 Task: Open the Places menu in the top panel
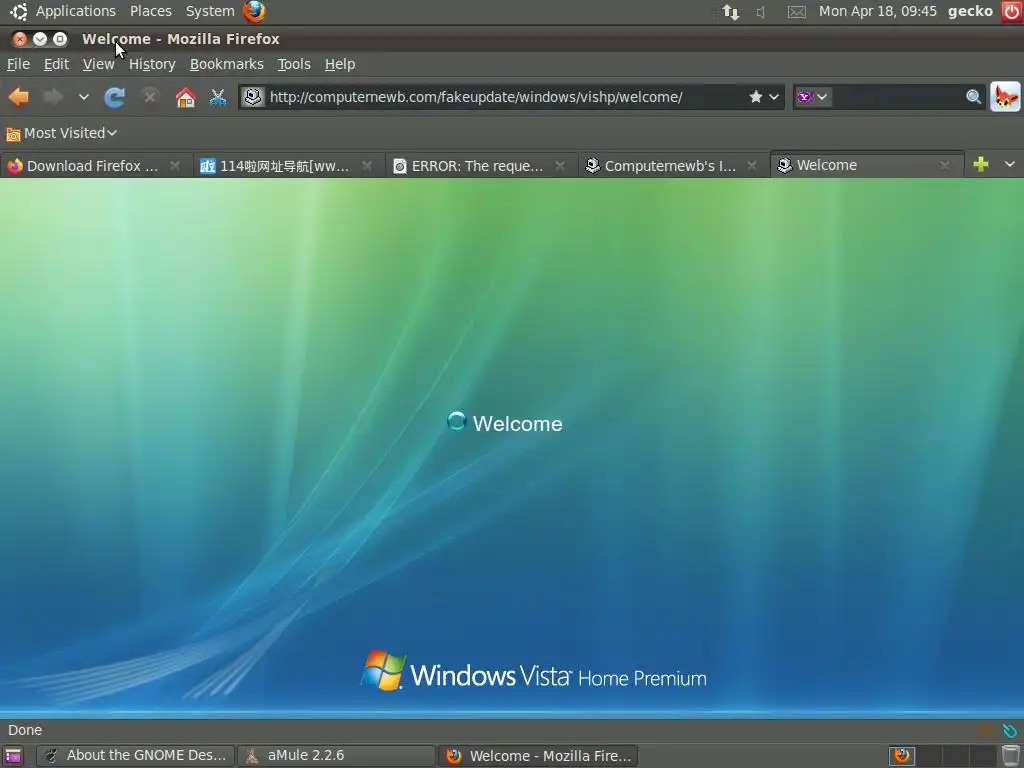click(151, 11)
